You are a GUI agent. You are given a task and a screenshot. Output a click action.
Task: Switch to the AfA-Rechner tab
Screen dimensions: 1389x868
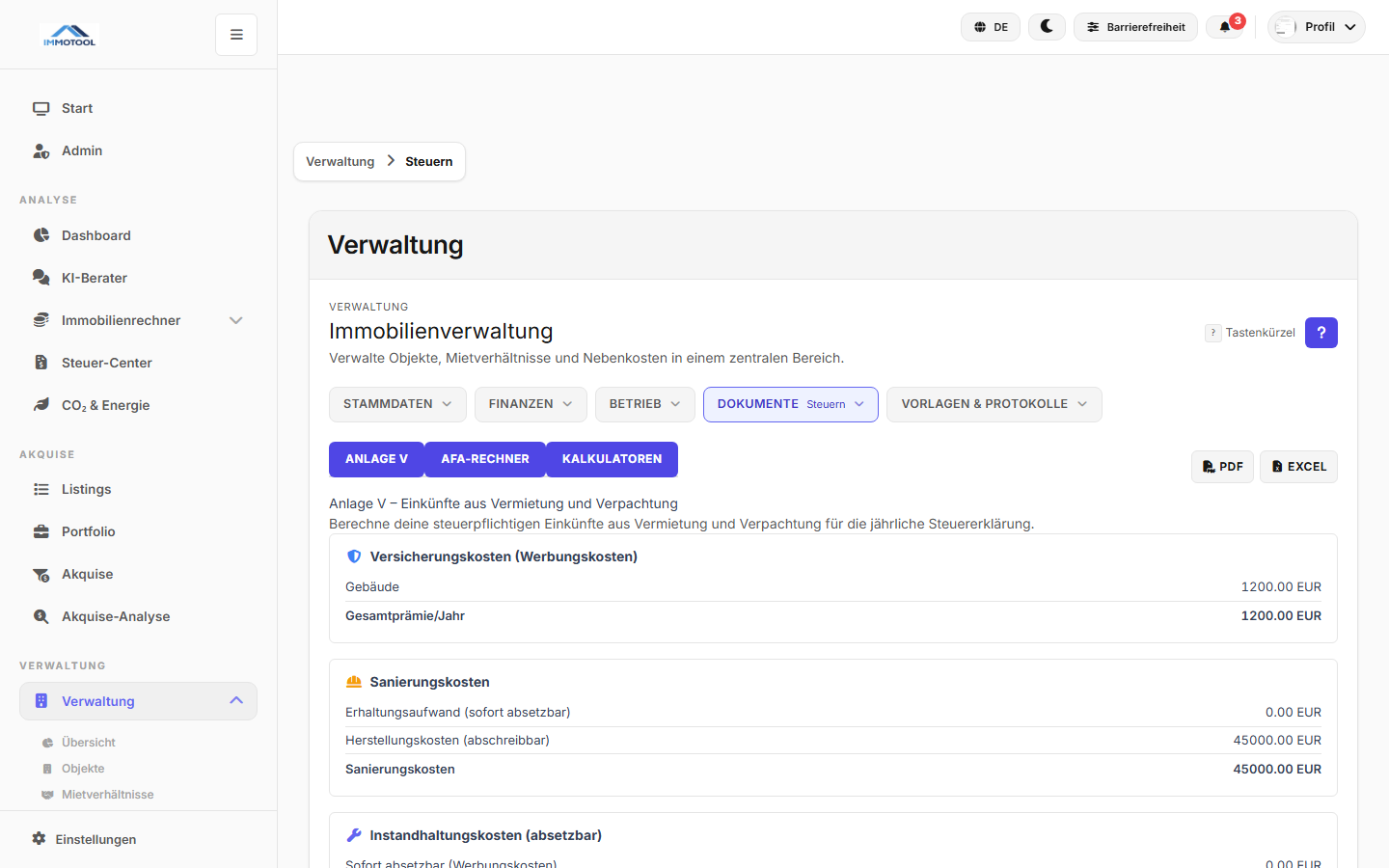(x=484, y=459)
